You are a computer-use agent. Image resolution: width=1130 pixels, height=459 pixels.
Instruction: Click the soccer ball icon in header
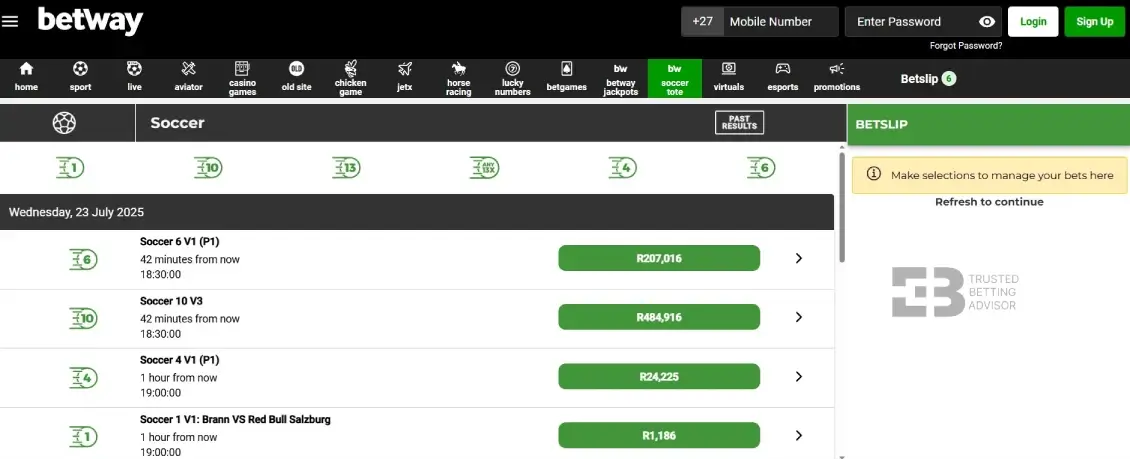tap(64, 122)
